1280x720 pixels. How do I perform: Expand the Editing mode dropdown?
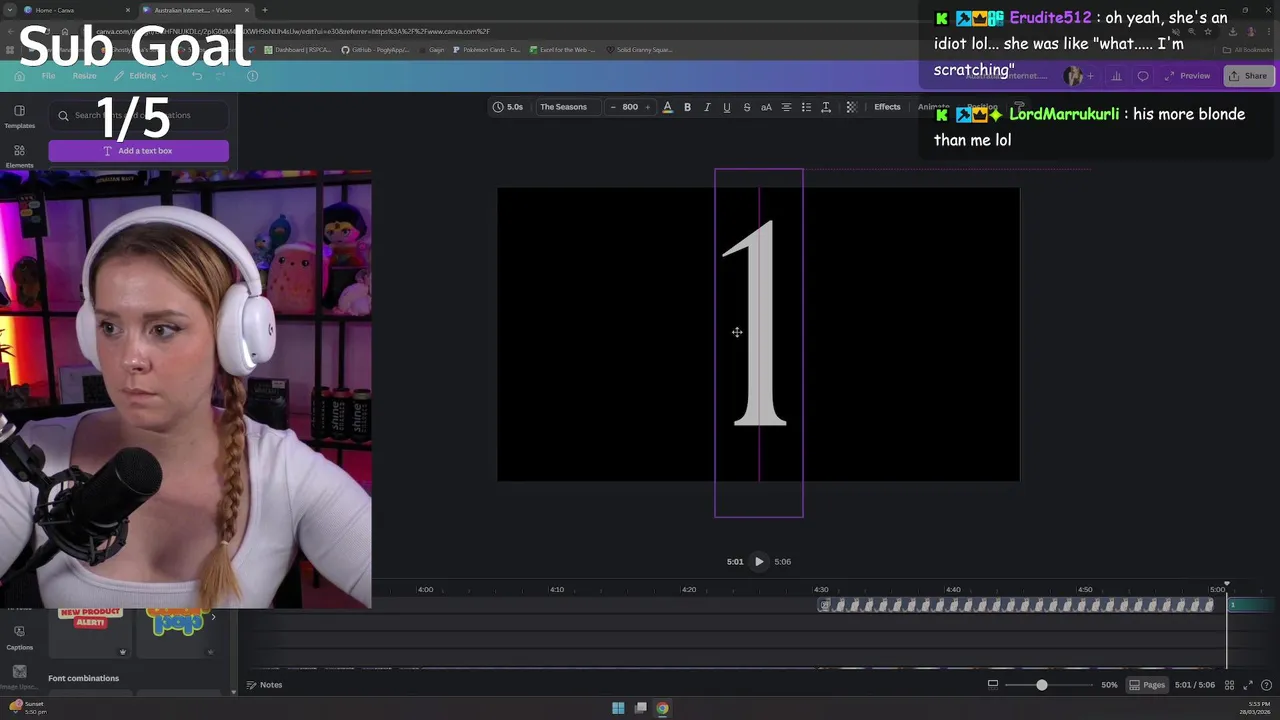[x=140, y=76]
